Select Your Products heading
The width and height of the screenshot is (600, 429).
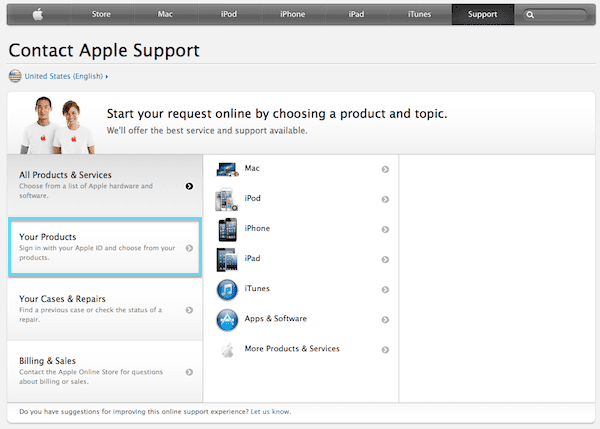tap(48, 237)
